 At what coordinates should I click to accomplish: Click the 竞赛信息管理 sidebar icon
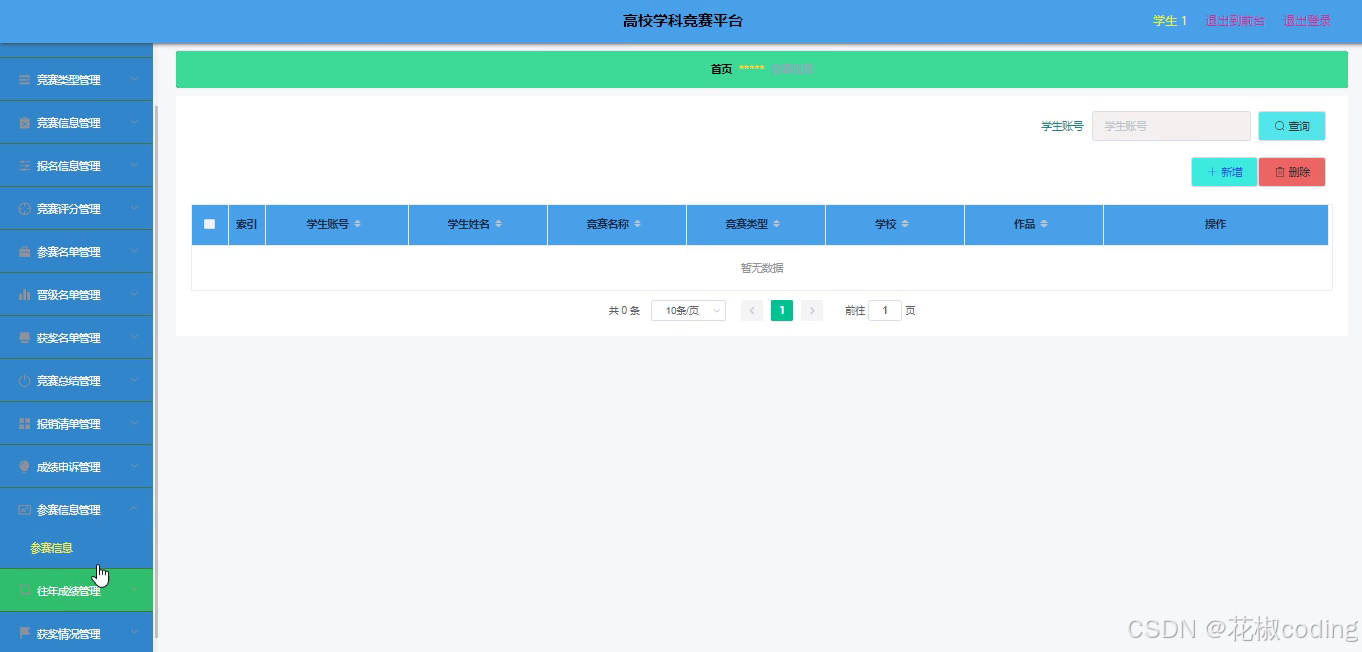[x=22, y=122]
